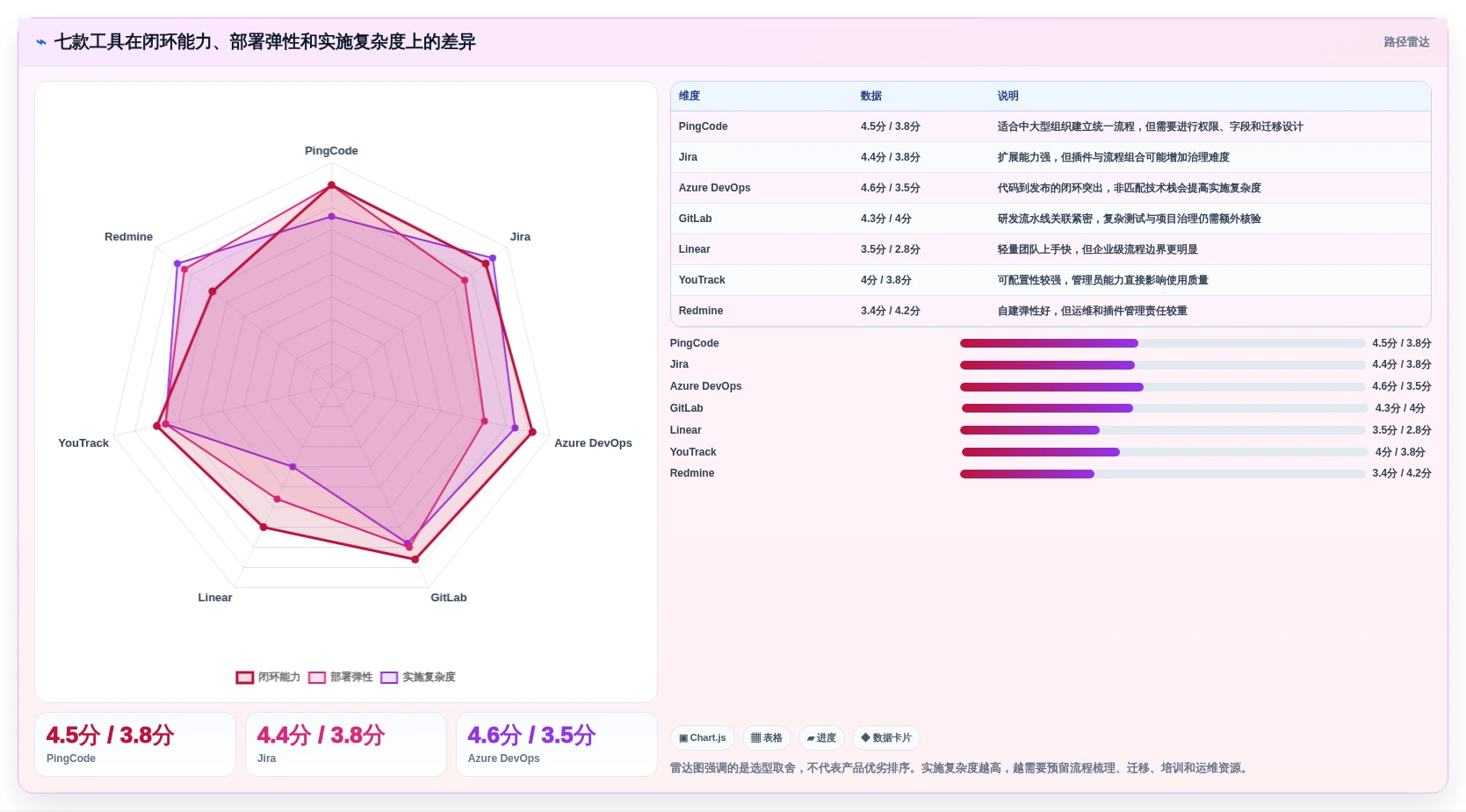Toggle the 实施复杂度 legend series
The height and width of the screenshot is (812, 1466).
click(x=418, y=677)
